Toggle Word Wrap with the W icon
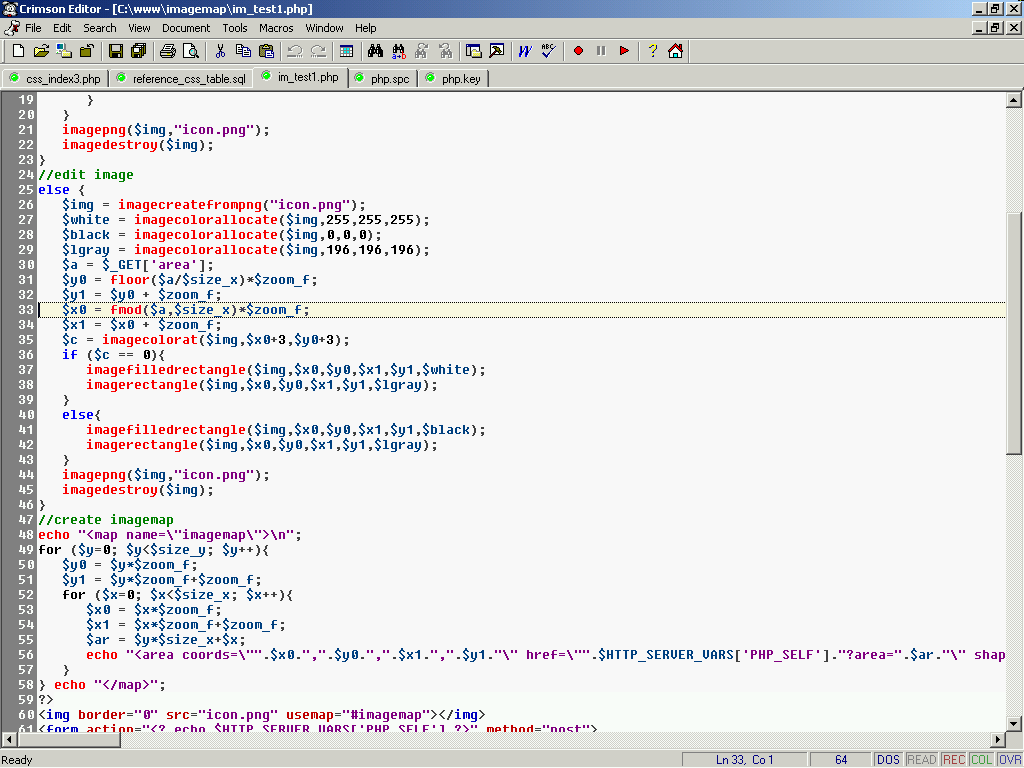This screenshot has width=1024, height=768. tap(524, 51)
